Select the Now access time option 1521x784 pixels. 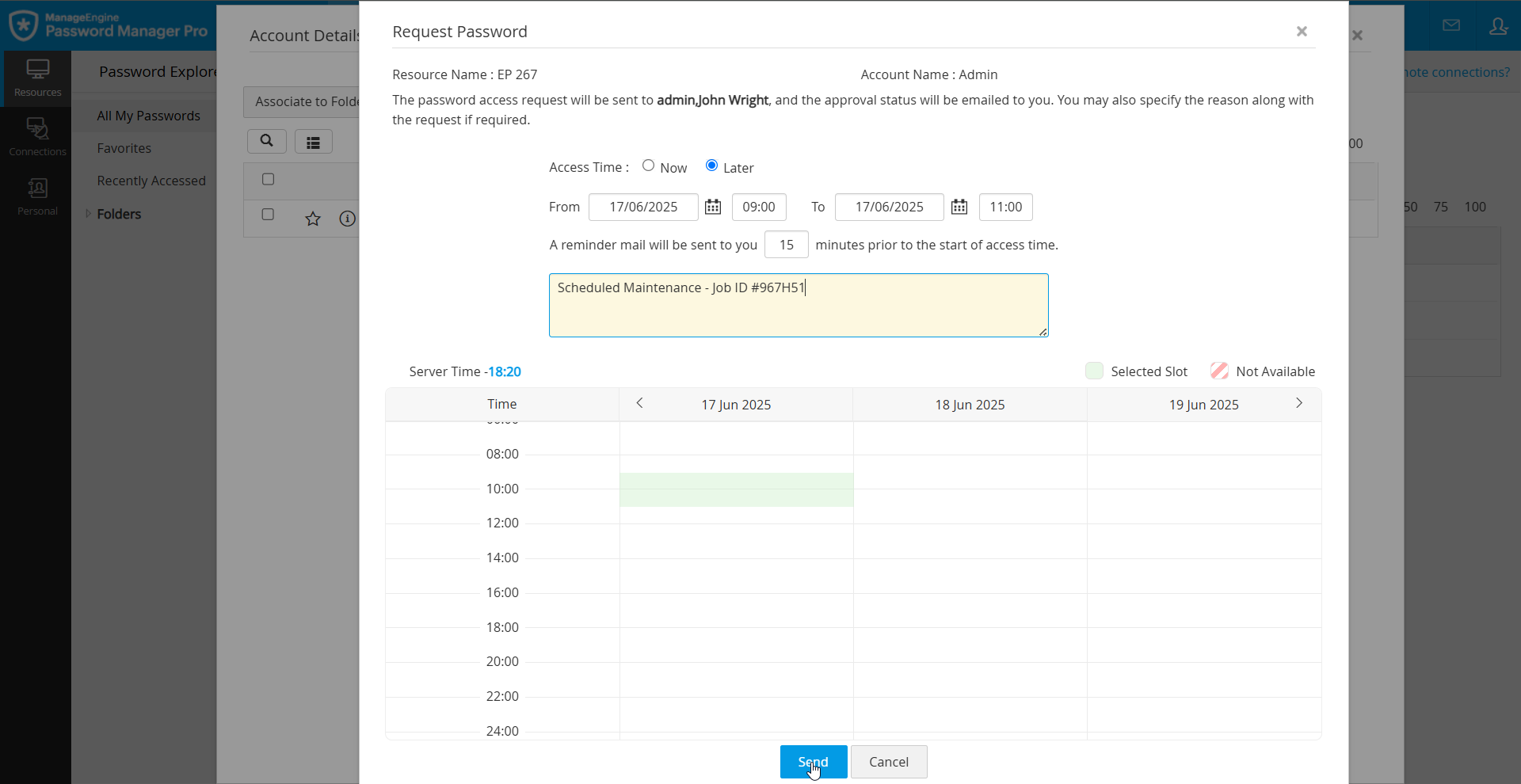(x=649, y=166)
